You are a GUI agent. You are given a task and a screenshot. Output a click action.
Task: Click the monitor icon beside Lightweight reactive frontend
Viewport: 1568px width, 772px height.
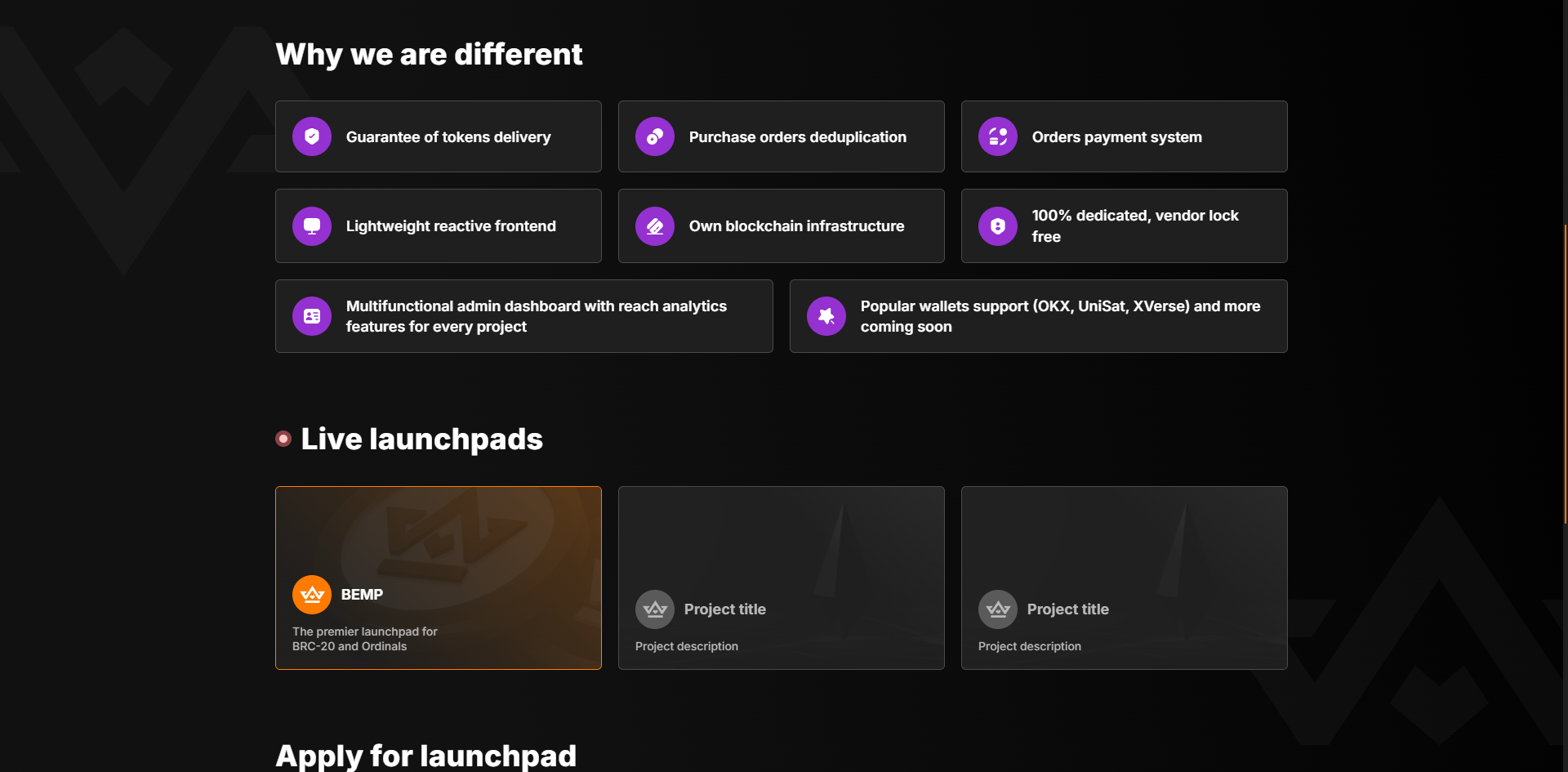(x=312, y=226)
